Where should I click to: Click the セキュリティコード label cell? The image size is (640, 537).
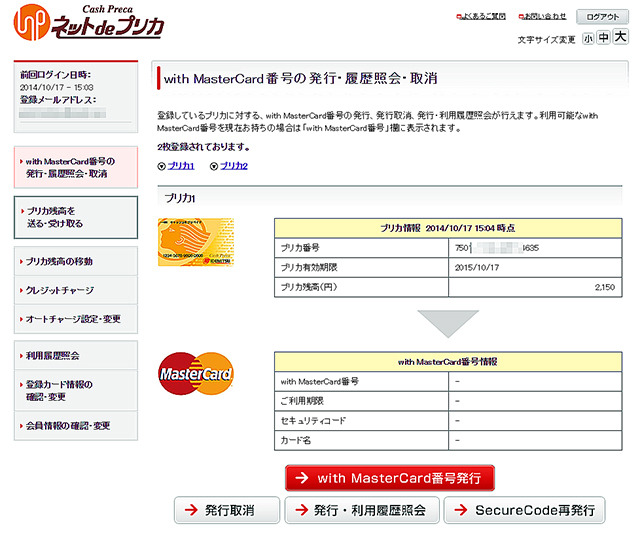click(x=361, y=421)
